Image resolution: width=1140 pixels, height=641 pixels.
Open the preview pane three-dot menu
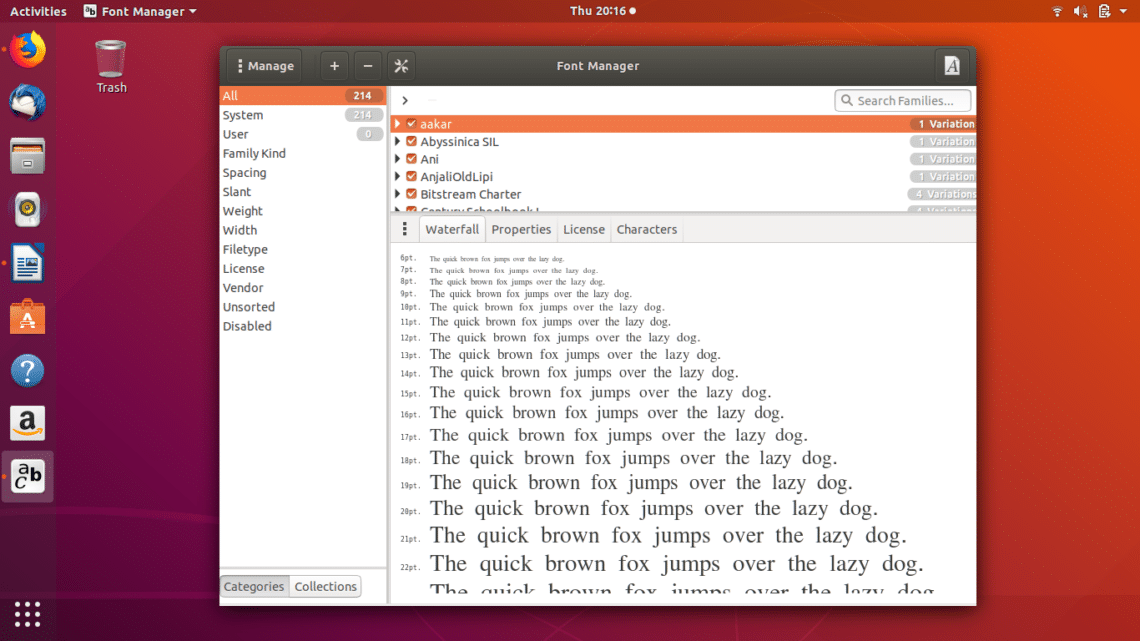[x=404, y=229]
